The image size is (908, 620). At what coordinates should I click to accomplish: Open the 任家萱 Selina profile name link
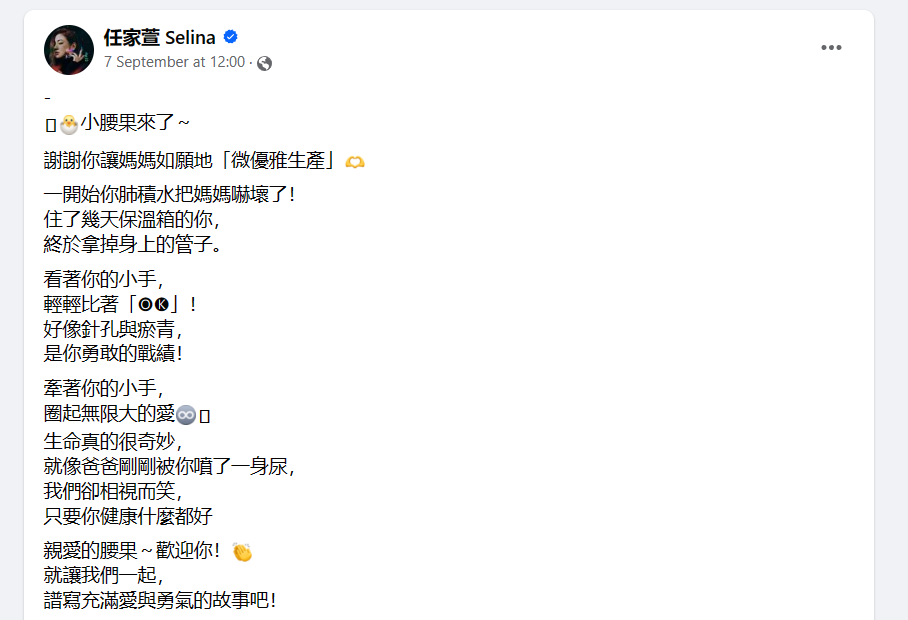(x=159, y=38)
